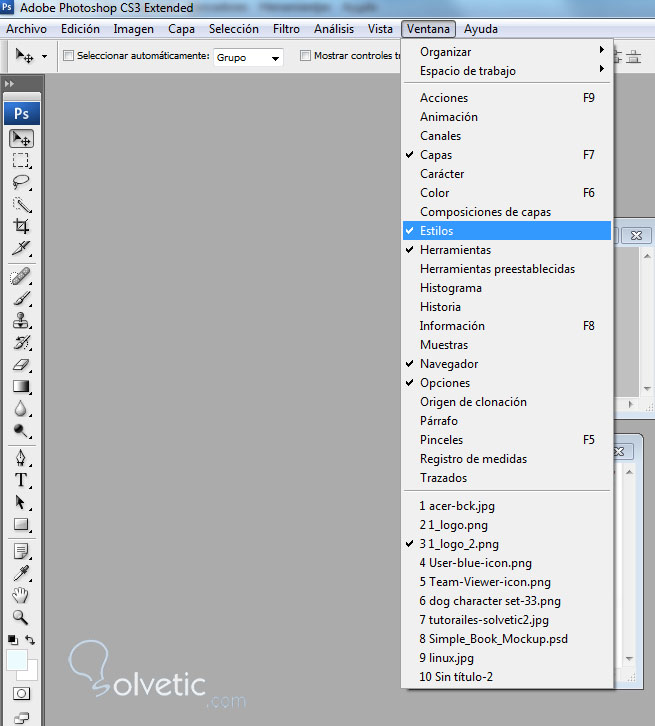Select the Healing Brush tool
This screenshot has width=655, height=726.
click(21, 277)
